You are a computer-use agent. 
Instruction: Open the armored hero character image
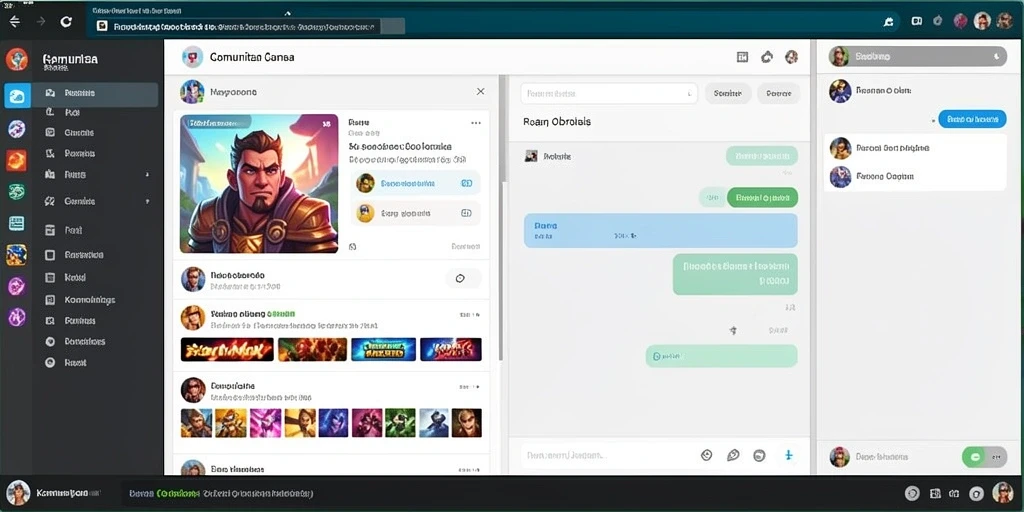click(x=259, y=184)
